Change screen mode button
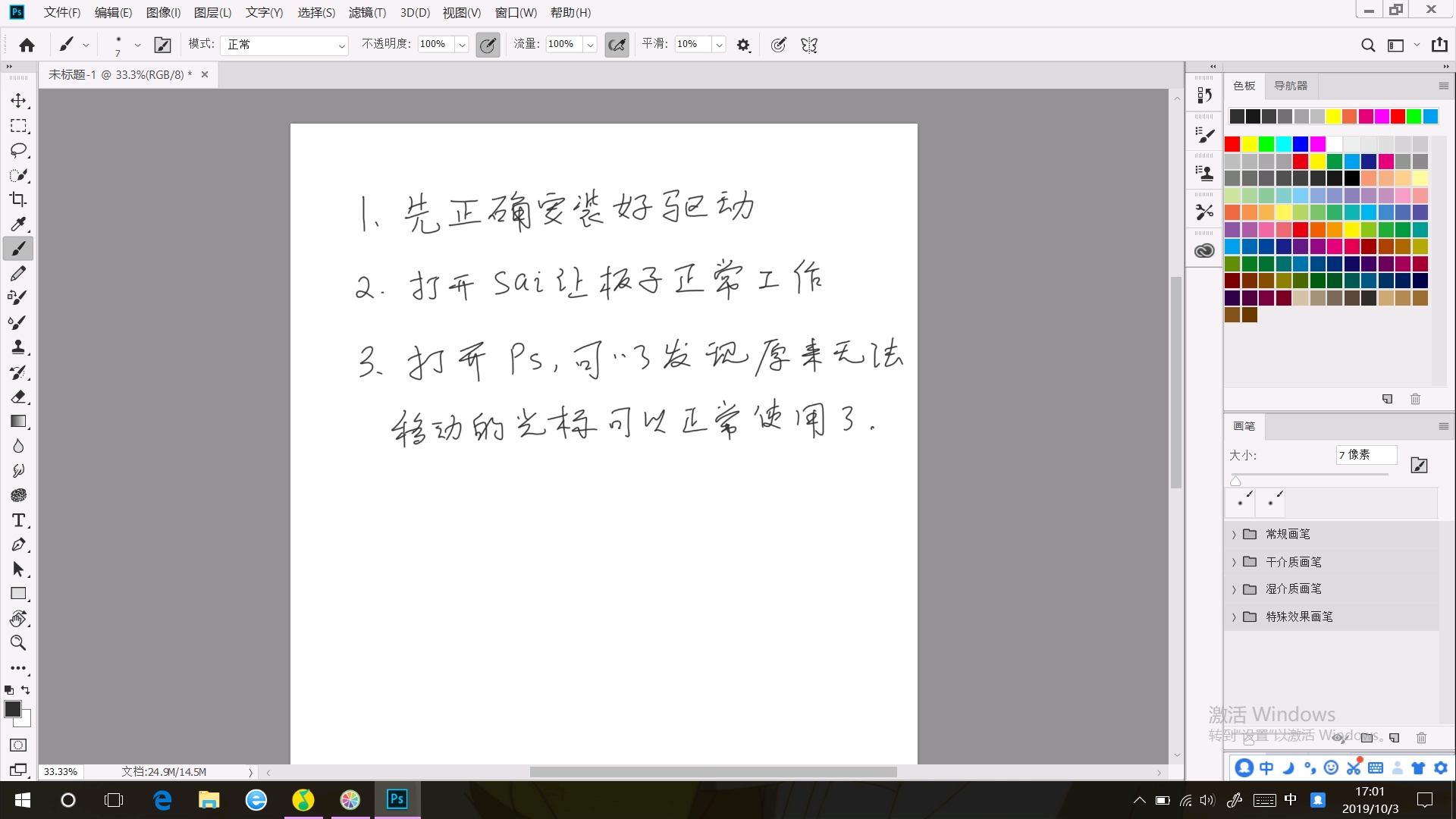Viewport: 1456px width, 819px height. pyautogui.click(x=18, y=770)
